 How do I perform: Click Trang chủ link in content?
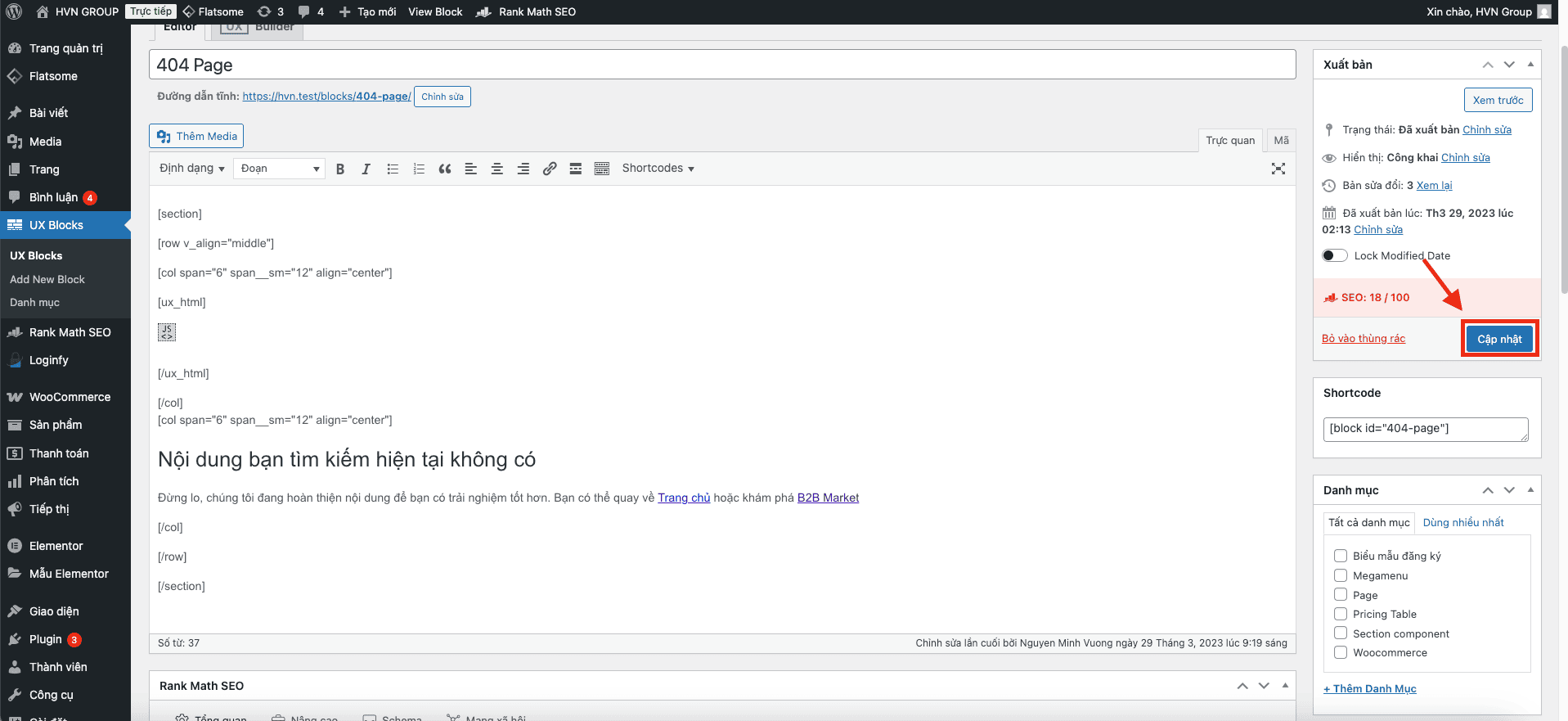pyautogui.click(x=684, y=498)
